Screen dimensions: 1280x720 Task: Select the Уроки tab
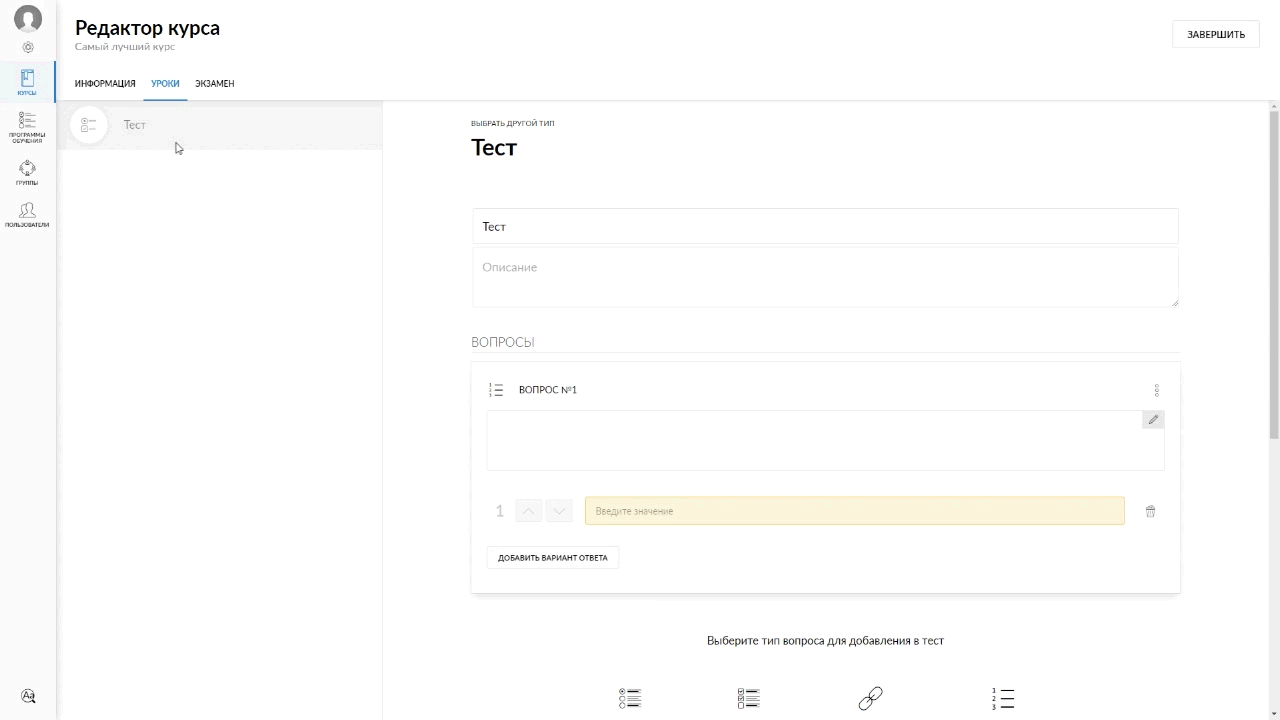165,84
